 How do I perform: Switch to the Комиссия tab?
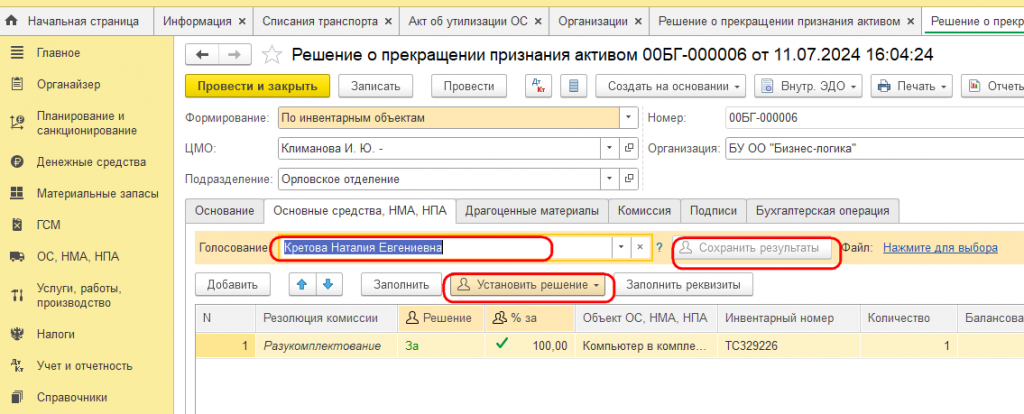pyautogui.click(x=645, y=211)
